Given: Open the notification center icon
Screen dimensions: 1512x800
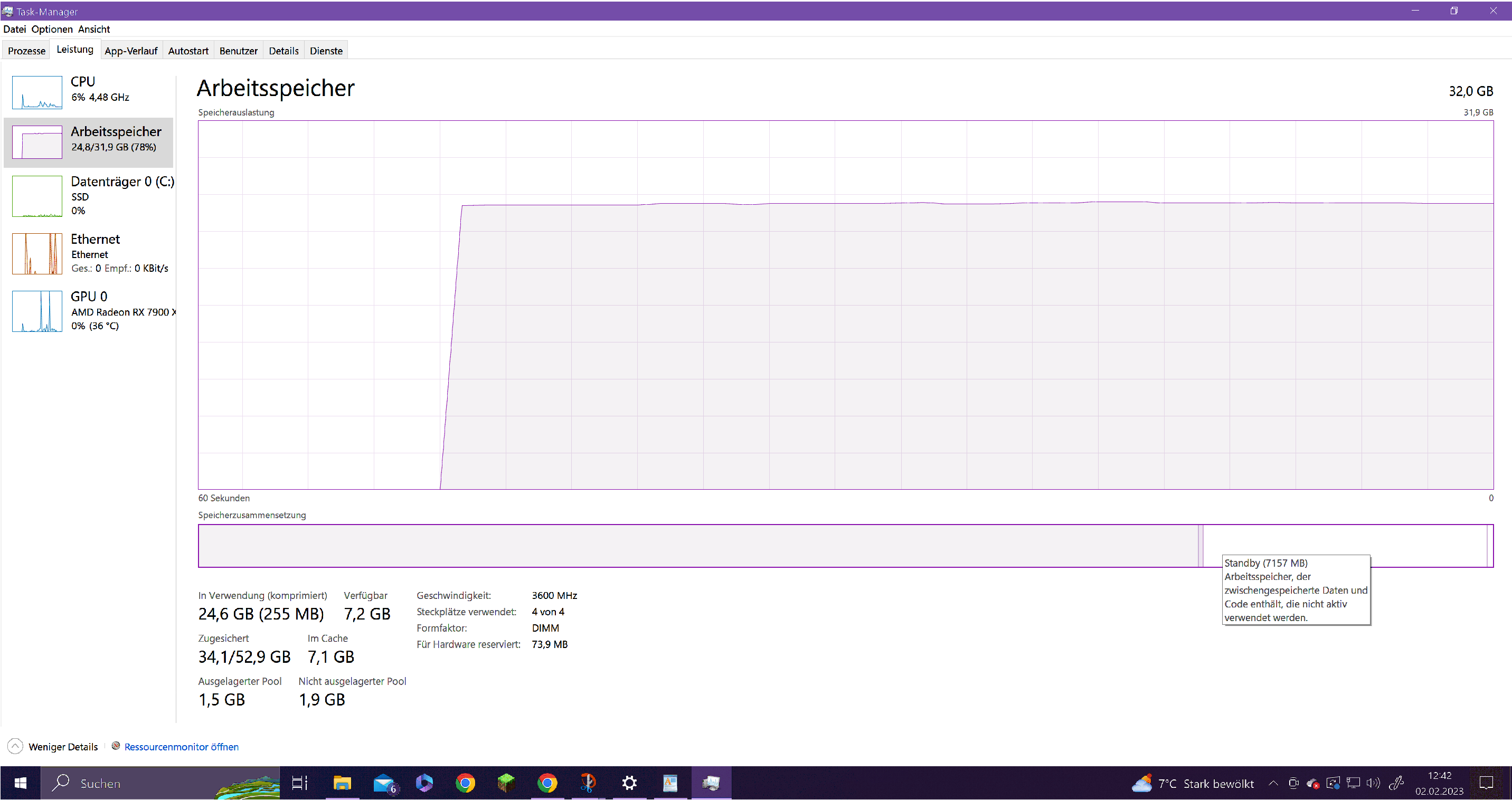Looking at the screenshot, I should tap(1486, 783).
